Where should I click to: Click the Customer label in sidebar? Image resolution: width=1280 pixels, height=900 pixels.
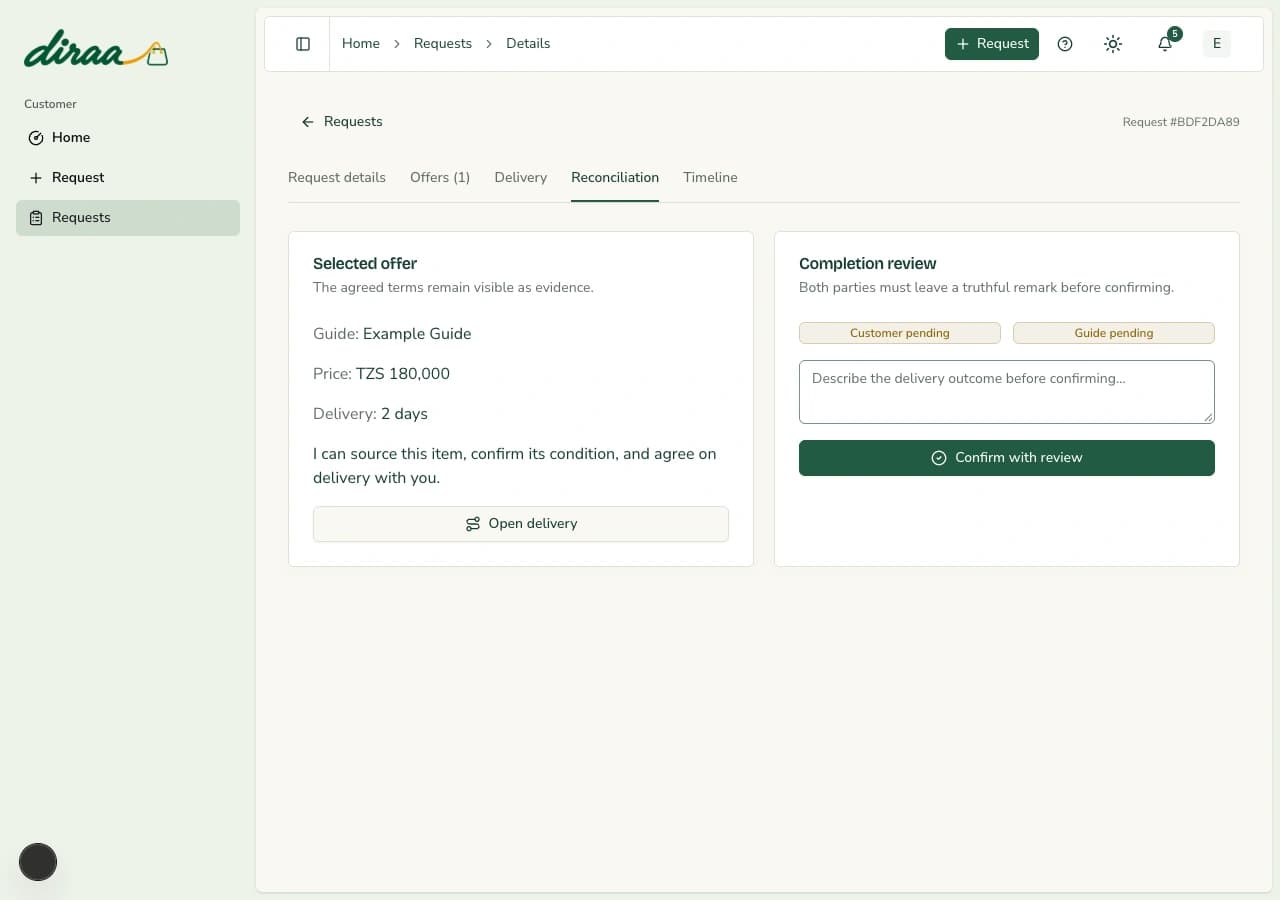[50, 104]
